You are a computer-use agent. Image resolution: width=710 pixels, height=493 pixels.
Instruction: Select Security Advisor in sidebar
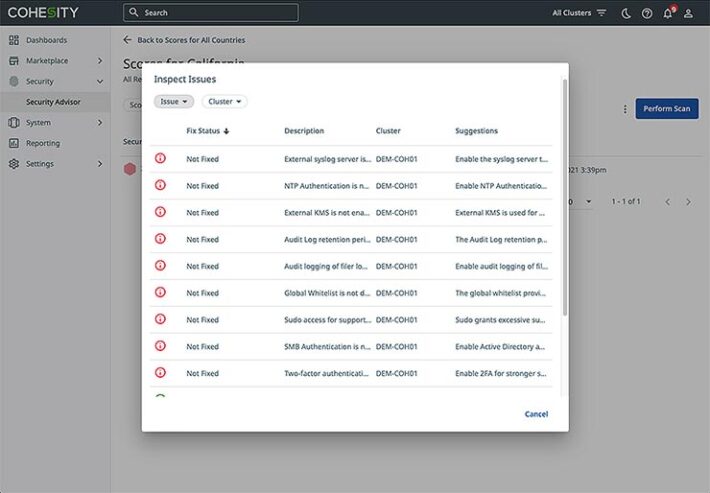coord(53,102)
